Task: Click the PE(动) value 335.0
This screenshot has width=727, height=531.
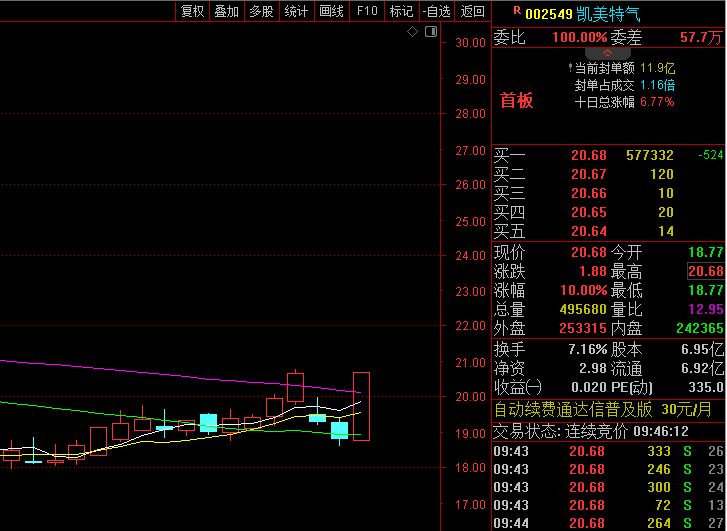Action: pos(706,387)
